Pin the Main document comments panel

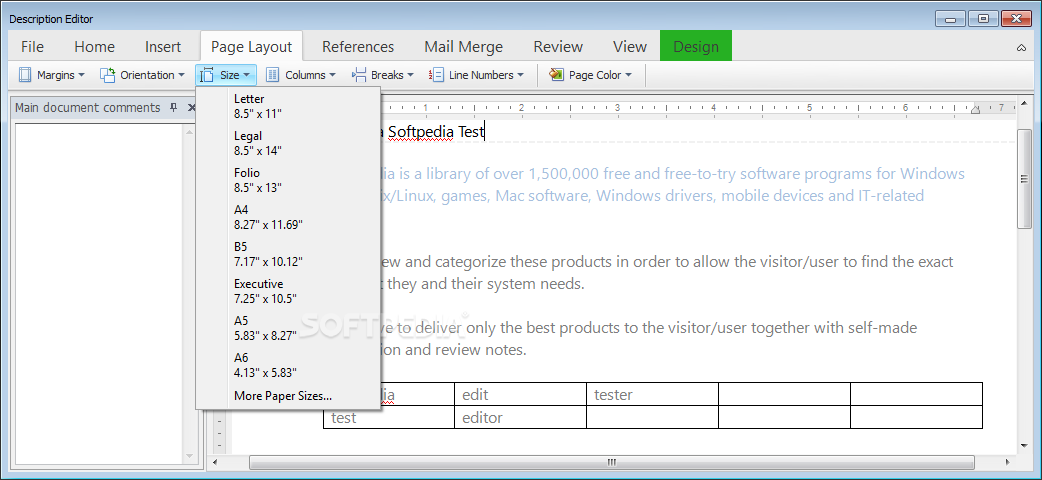(174, 108)
